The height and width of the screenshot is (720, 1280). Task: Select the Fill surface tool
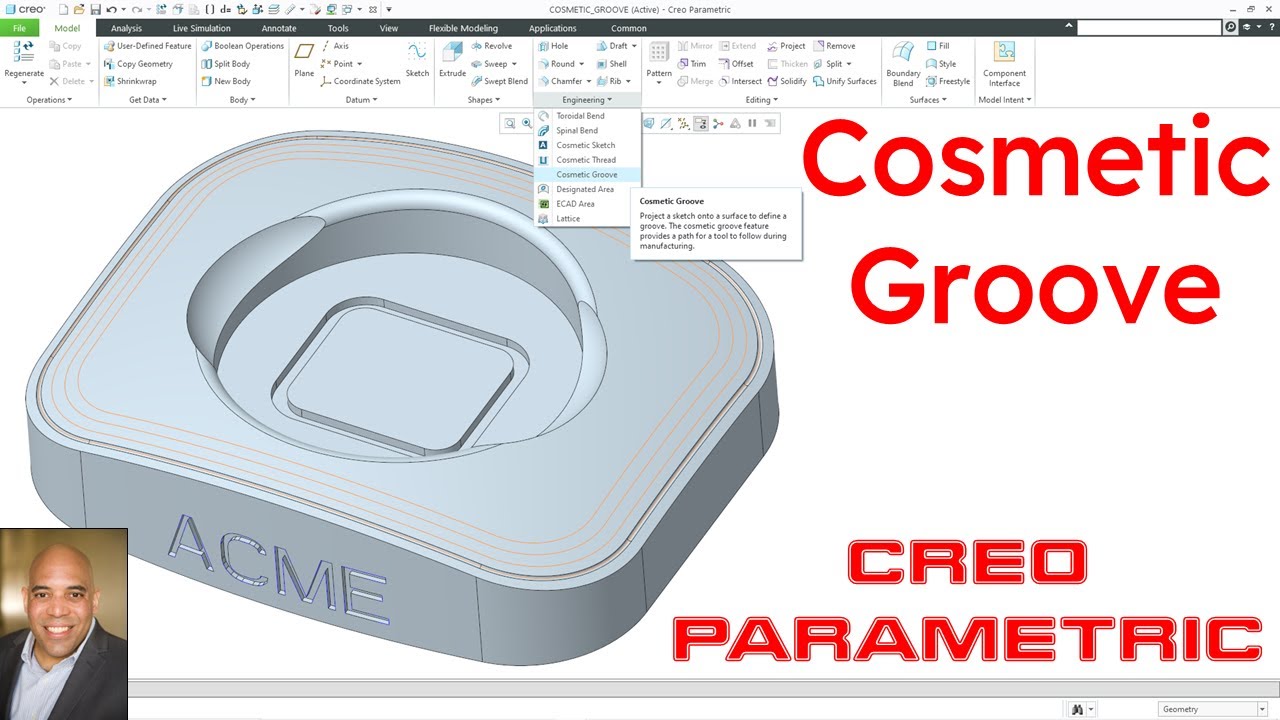tap(938, 46)
